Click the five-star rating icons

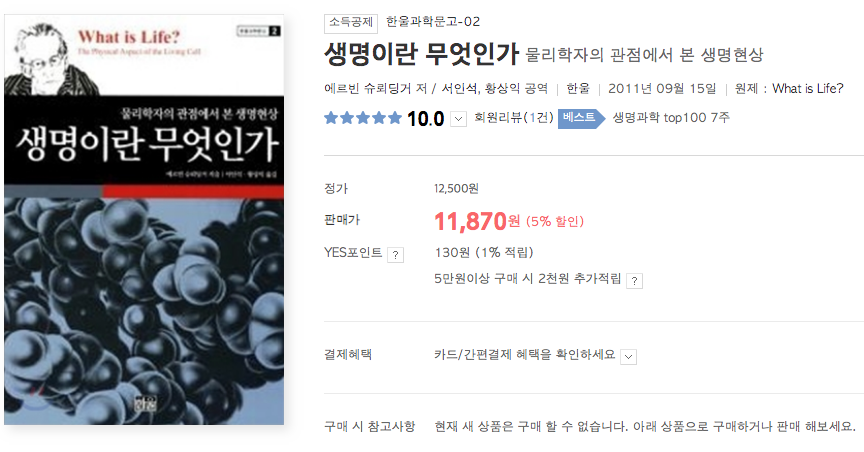pos(363,118)
